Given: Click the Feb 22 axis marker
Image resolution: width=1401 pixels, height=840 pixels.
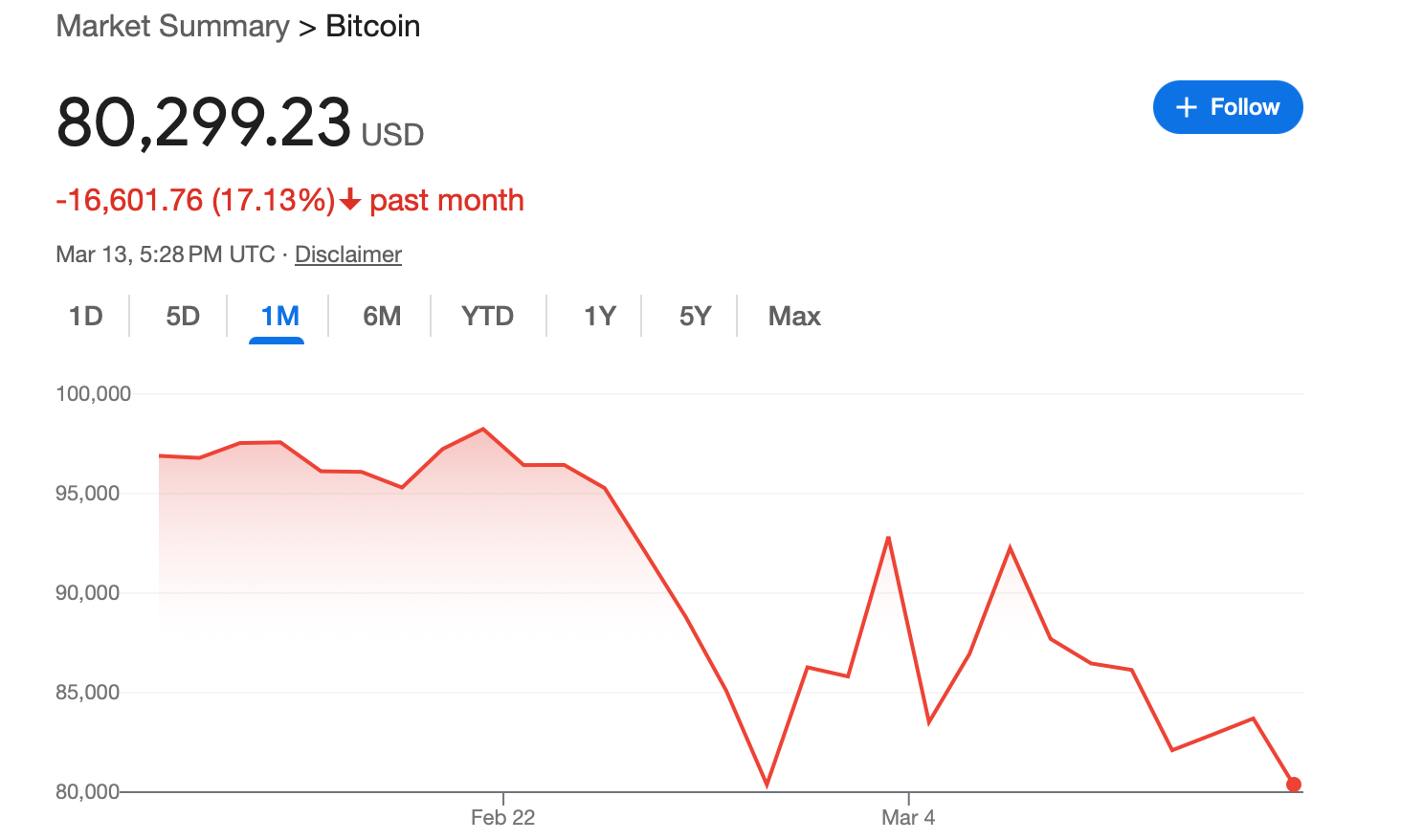Looking at the screenshot, I should [x=502, y=817].
